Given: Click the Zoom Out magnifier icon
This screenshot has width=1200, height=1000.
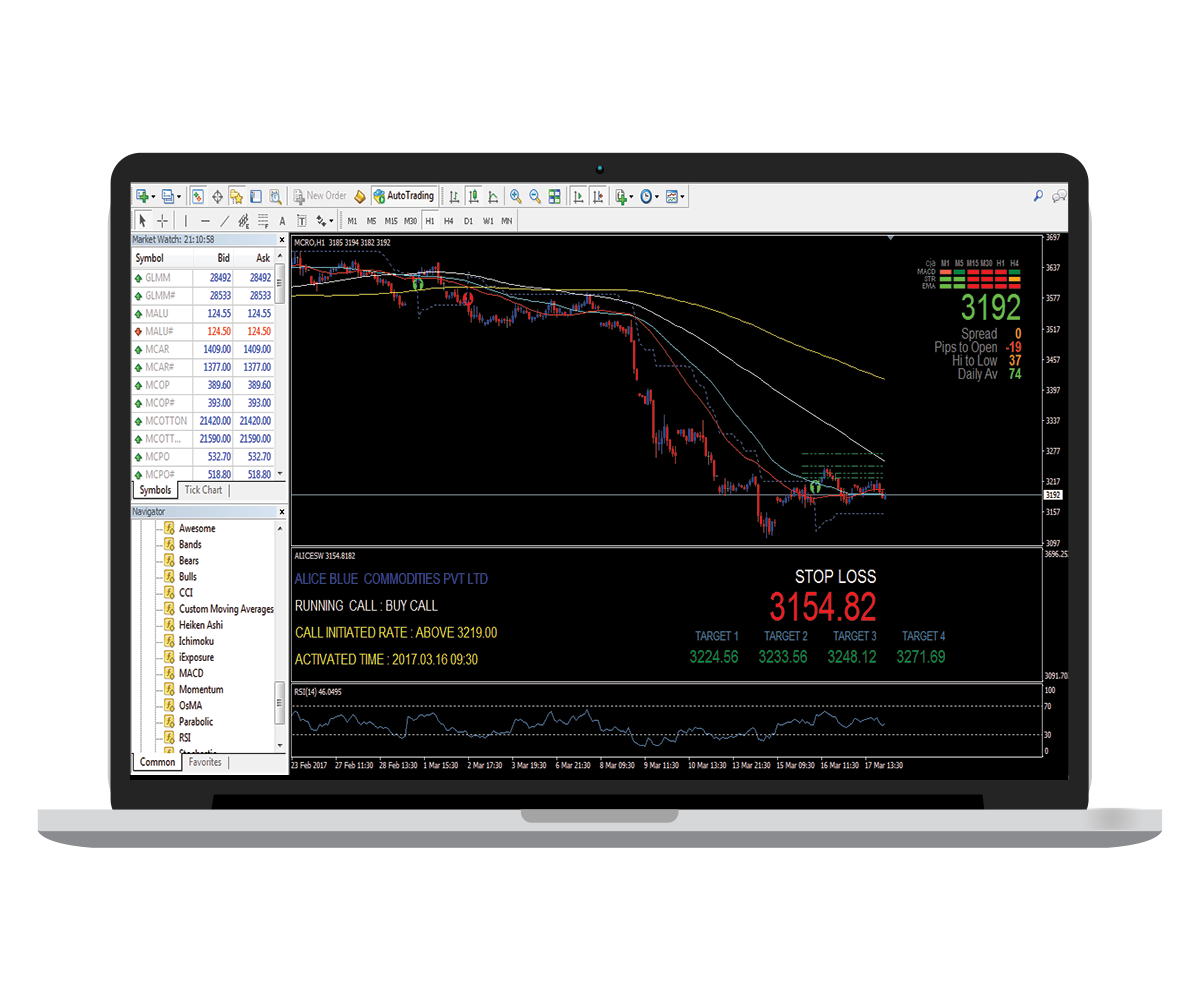Looking at the screenshot, I should [x=535, y=196].
